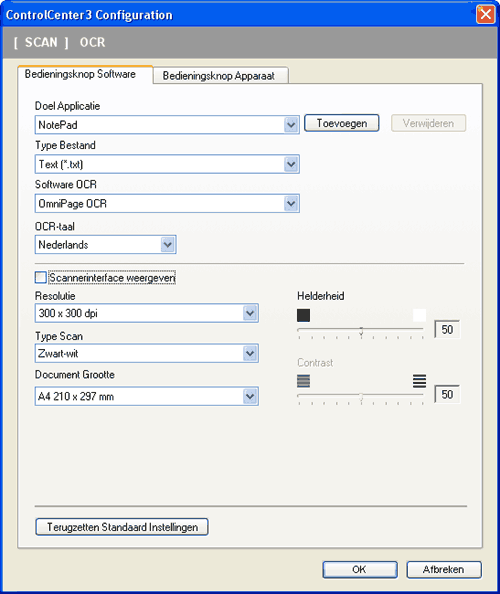This screenshot has width=500, height=594.
Task: Click the Helderheid value field showing 50
Action: 447,330
